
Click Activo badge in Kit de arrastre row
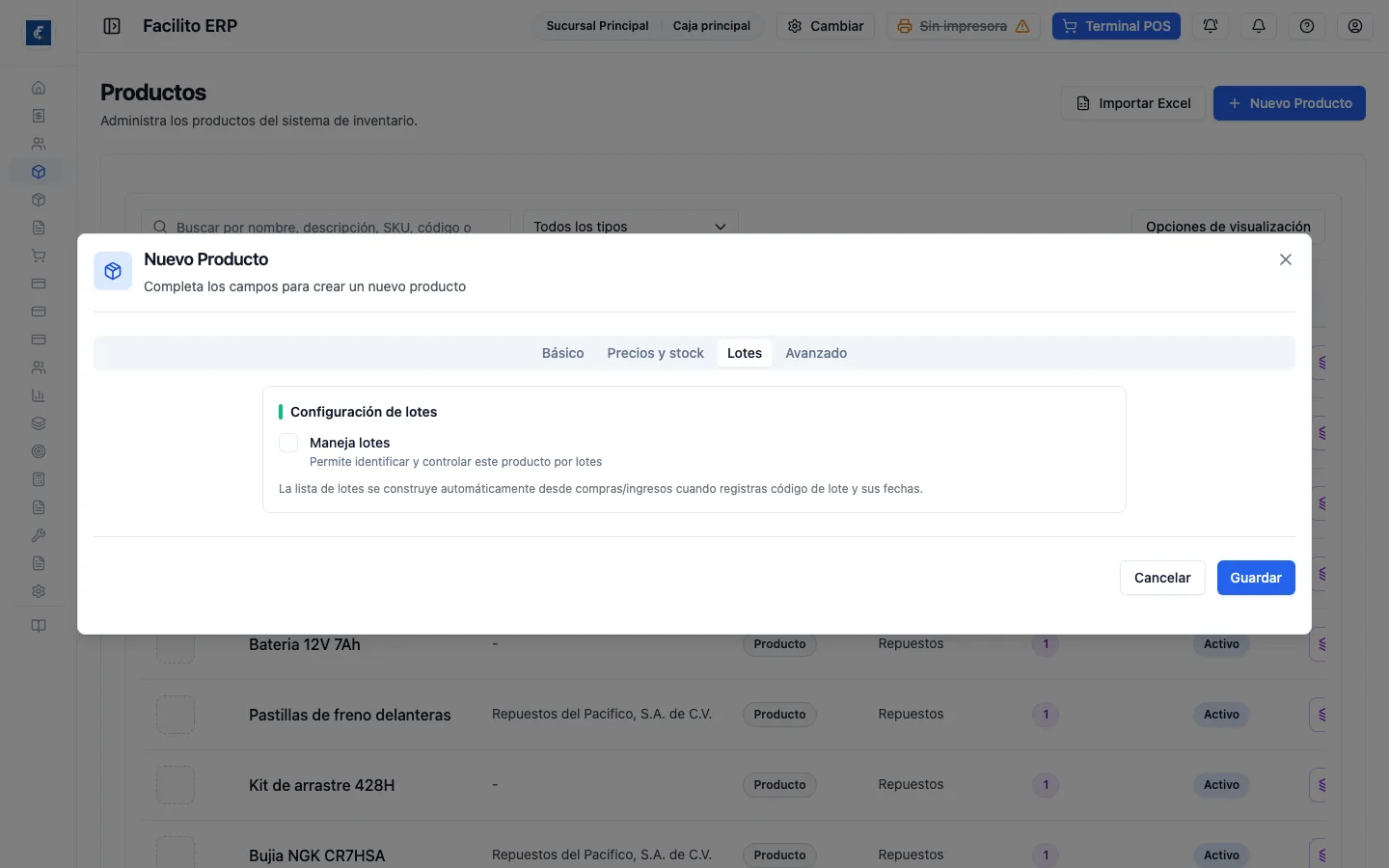(1221, 785)
